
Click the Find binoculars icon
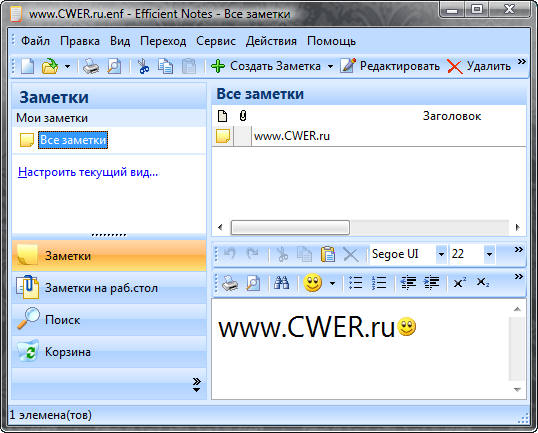click(281, 283)
